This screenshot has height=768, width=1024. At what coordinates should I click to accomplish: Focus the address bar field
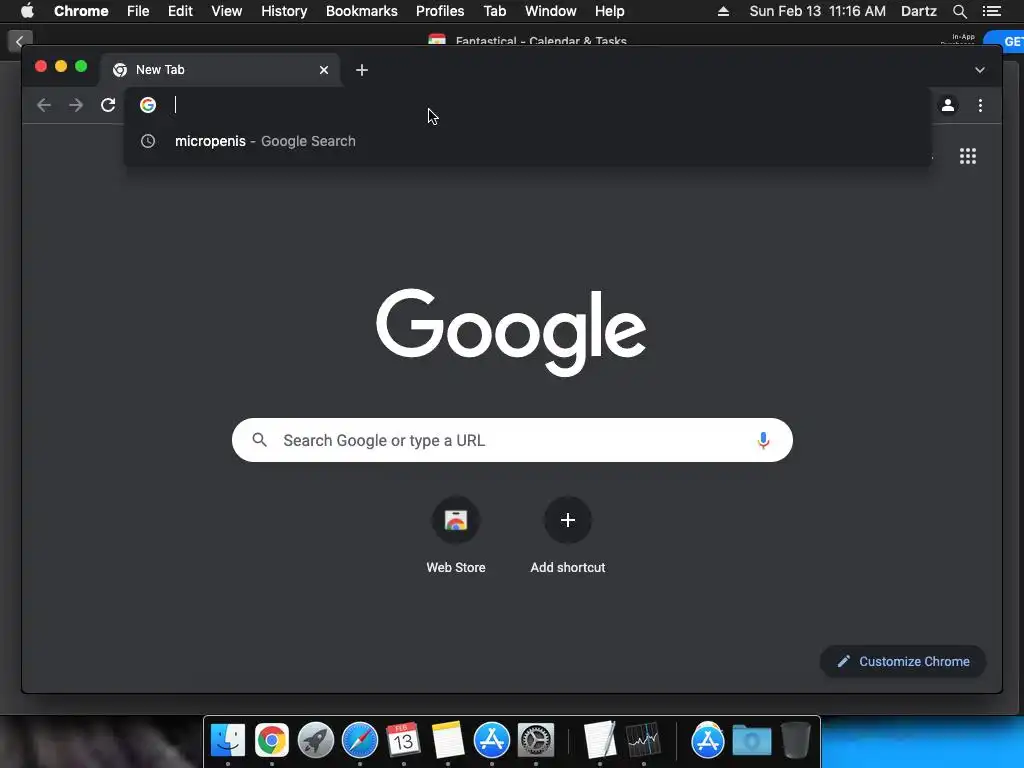click(527, 105)
